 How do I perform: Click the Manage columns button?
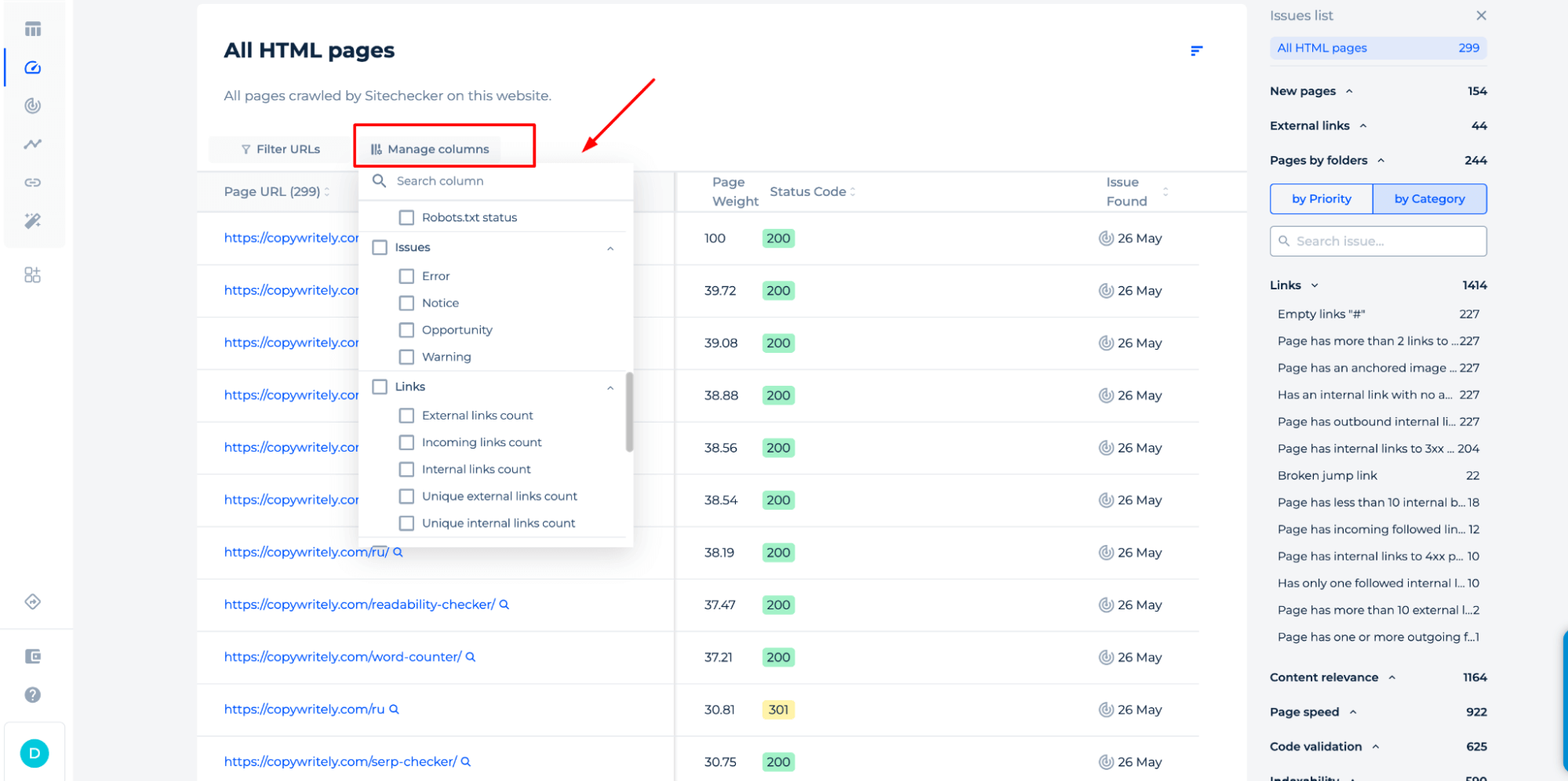[x=431, y=149]
